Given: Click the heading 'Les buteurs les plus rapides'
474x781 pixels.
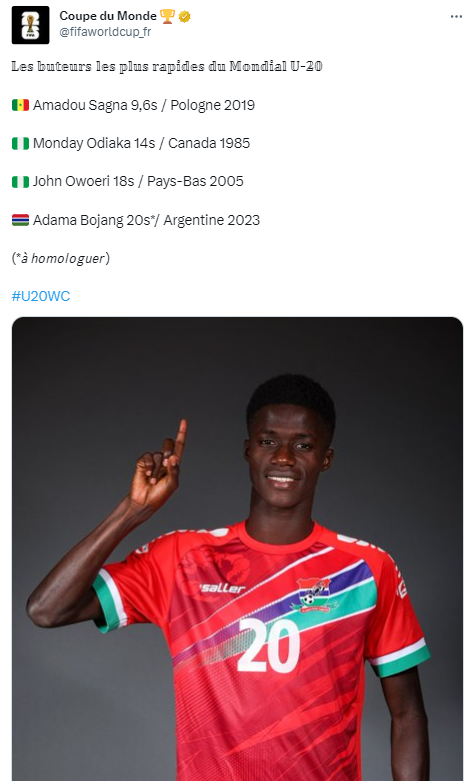Looking at the screenshot, I should pos(167,66).
